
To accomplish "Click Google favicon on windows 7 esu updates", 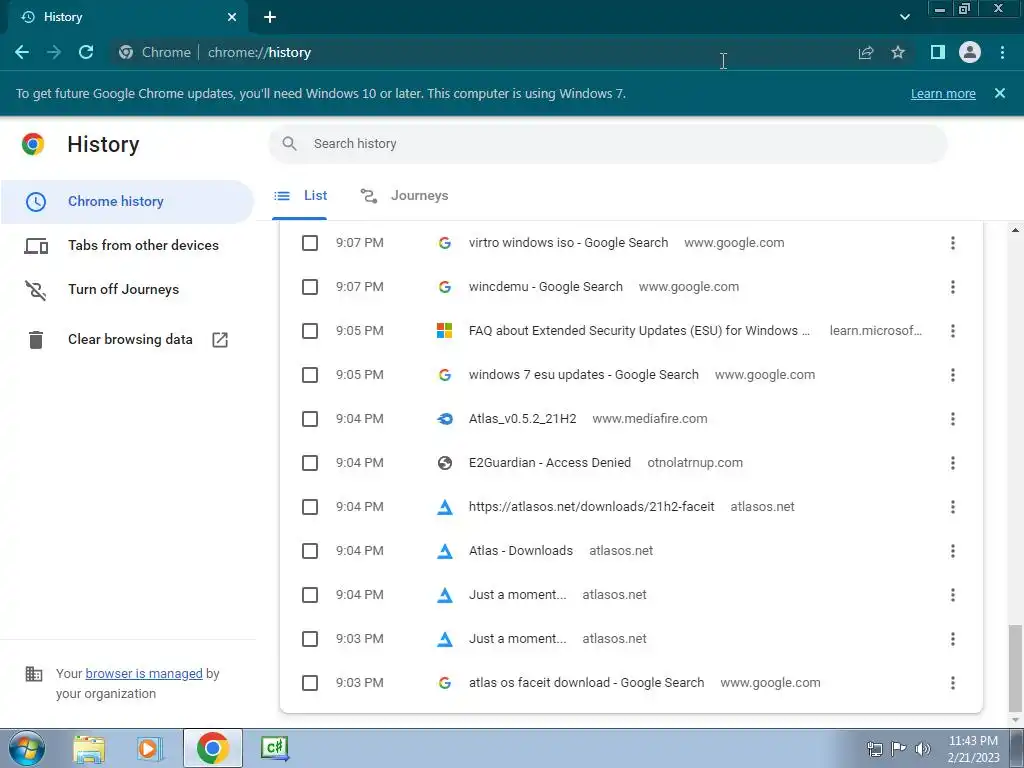I will (445, 375).
